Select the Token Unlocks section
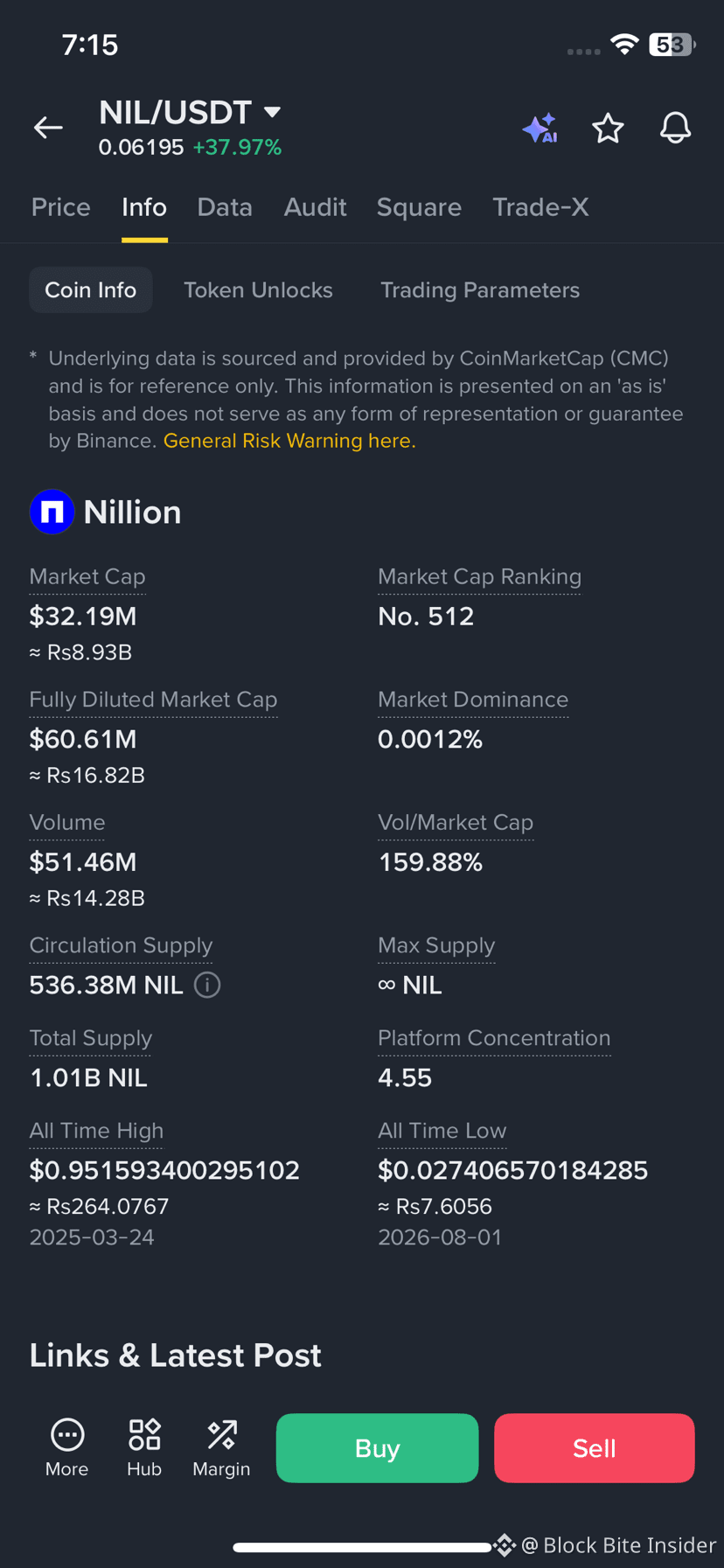This screenshot has height=1568, width=724. point(258,290)
